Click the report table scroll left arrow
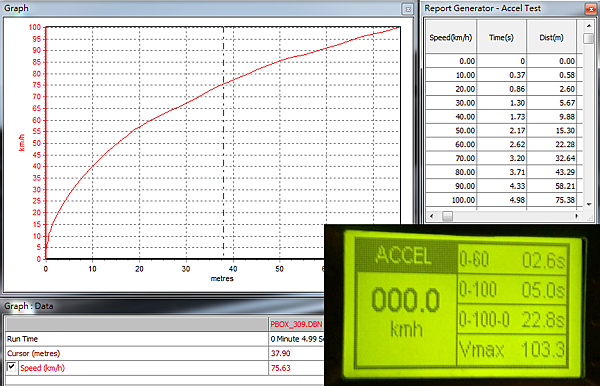Viewport: 600px width, 386px height. coord(432,216)
